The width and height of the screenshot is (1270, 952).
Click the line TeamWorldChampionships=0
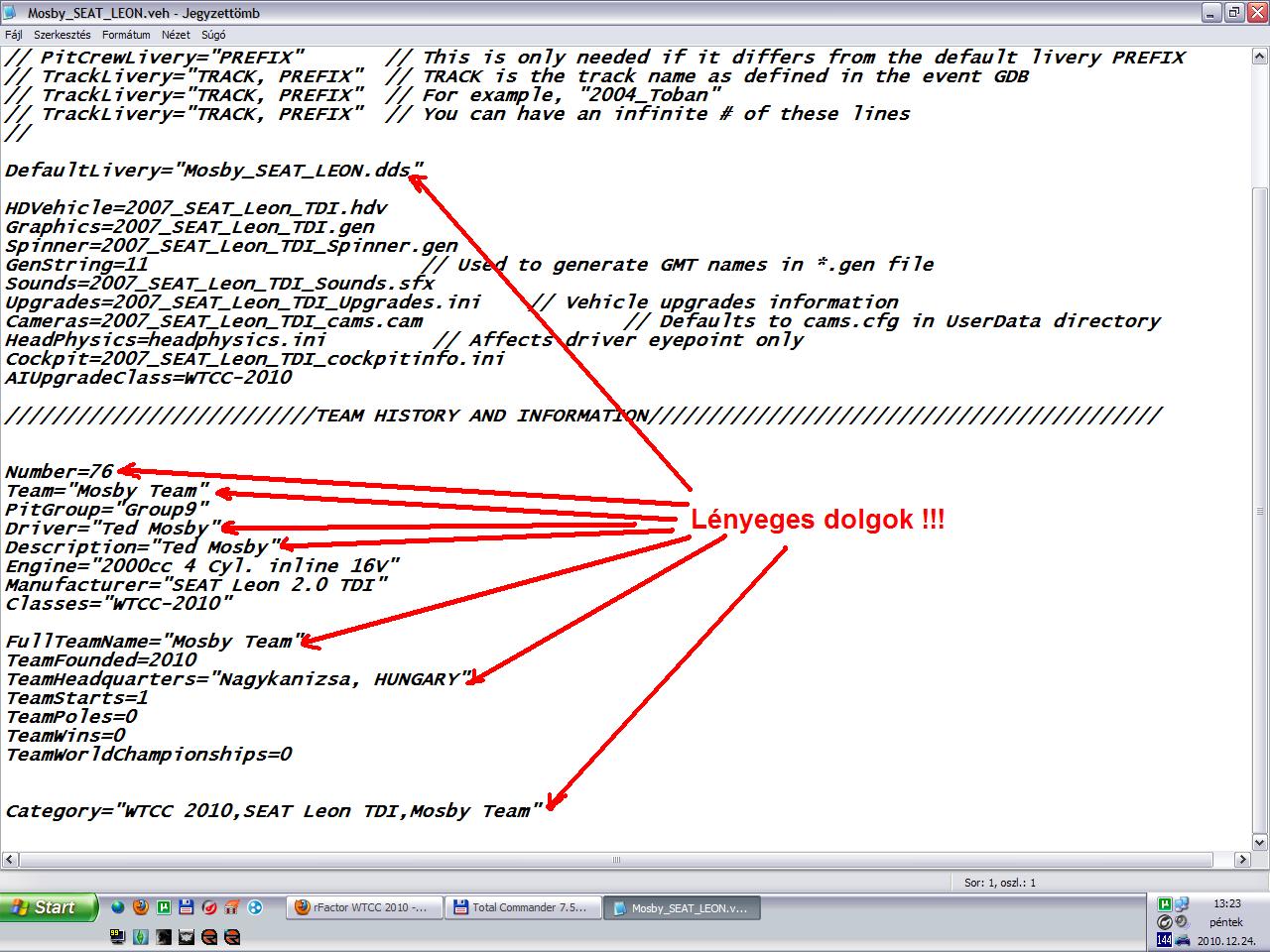click(149, 755)
